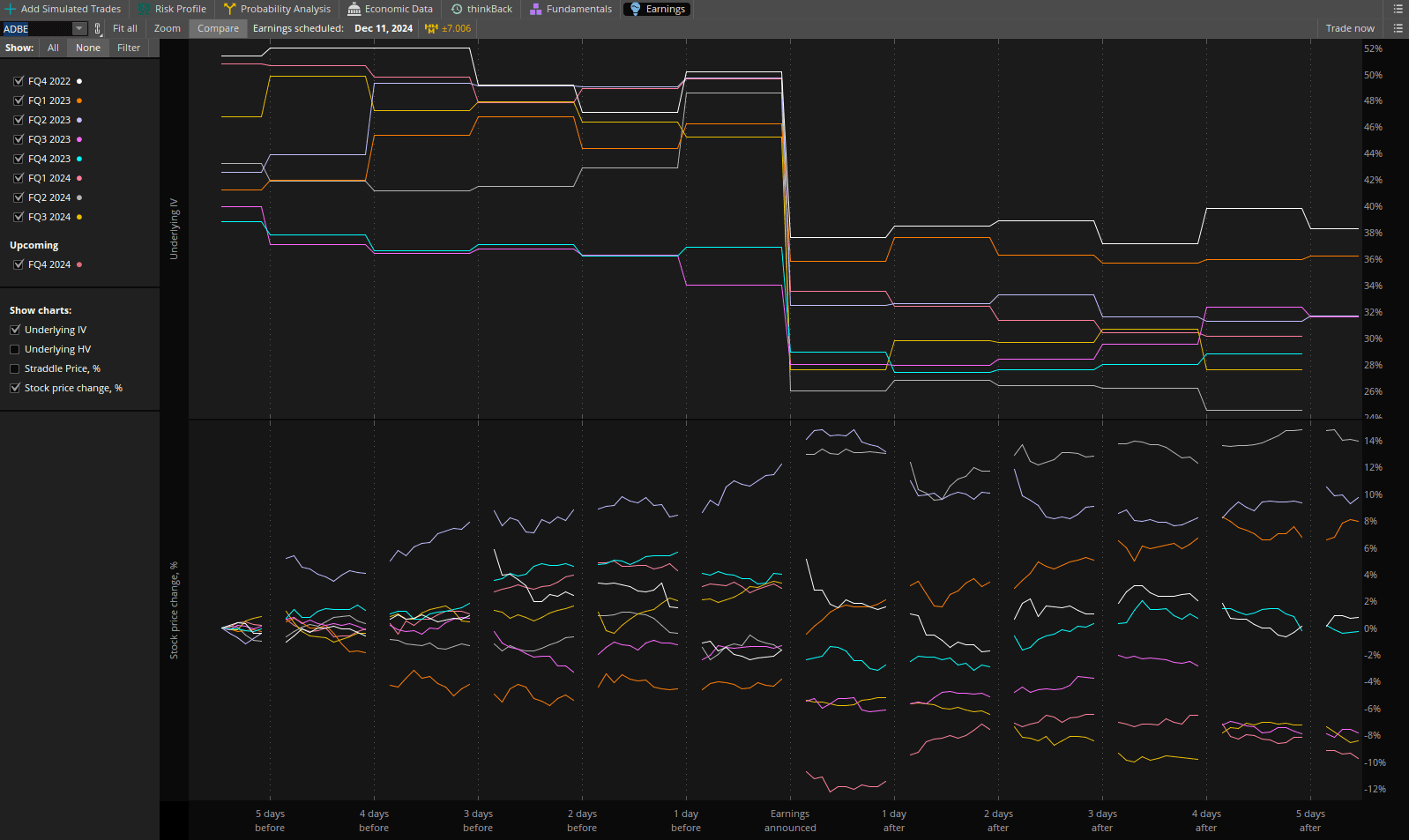Click the Stock price change, % axis title
Screen dimensions: 1409x840
(x=174, y=610)
